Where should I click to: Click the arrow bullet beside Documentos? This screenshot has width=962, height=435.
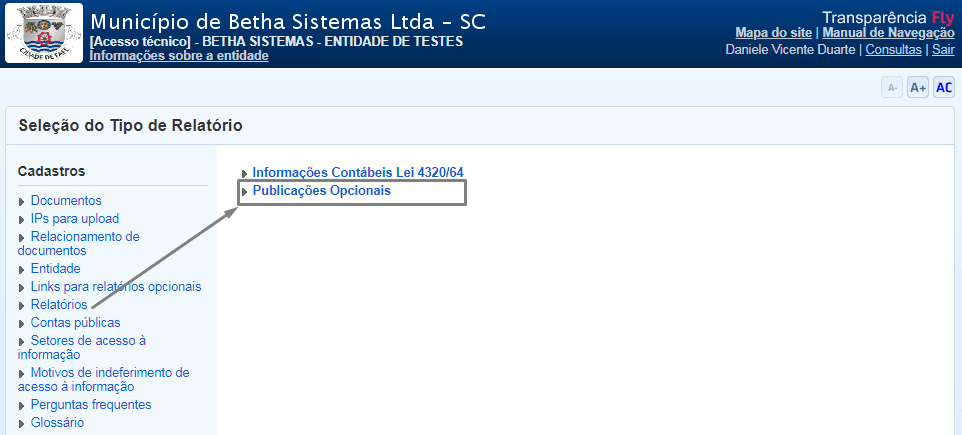(x=22, y=202)
